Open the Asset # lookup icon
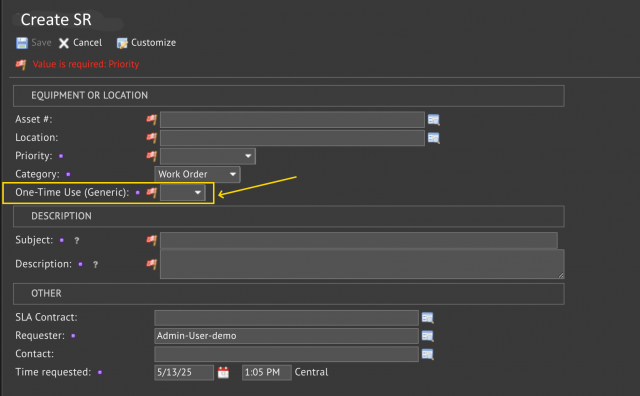The width and height of the screenshot is (640, 396). coord(433,120)
